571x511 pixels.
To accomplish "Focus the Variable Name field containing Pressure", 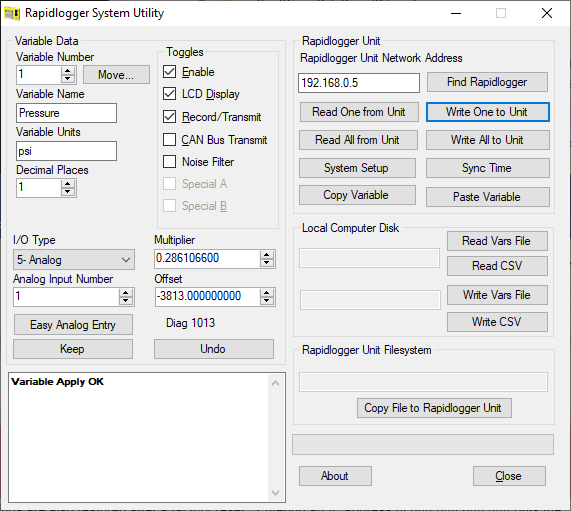I will (66, 113).
